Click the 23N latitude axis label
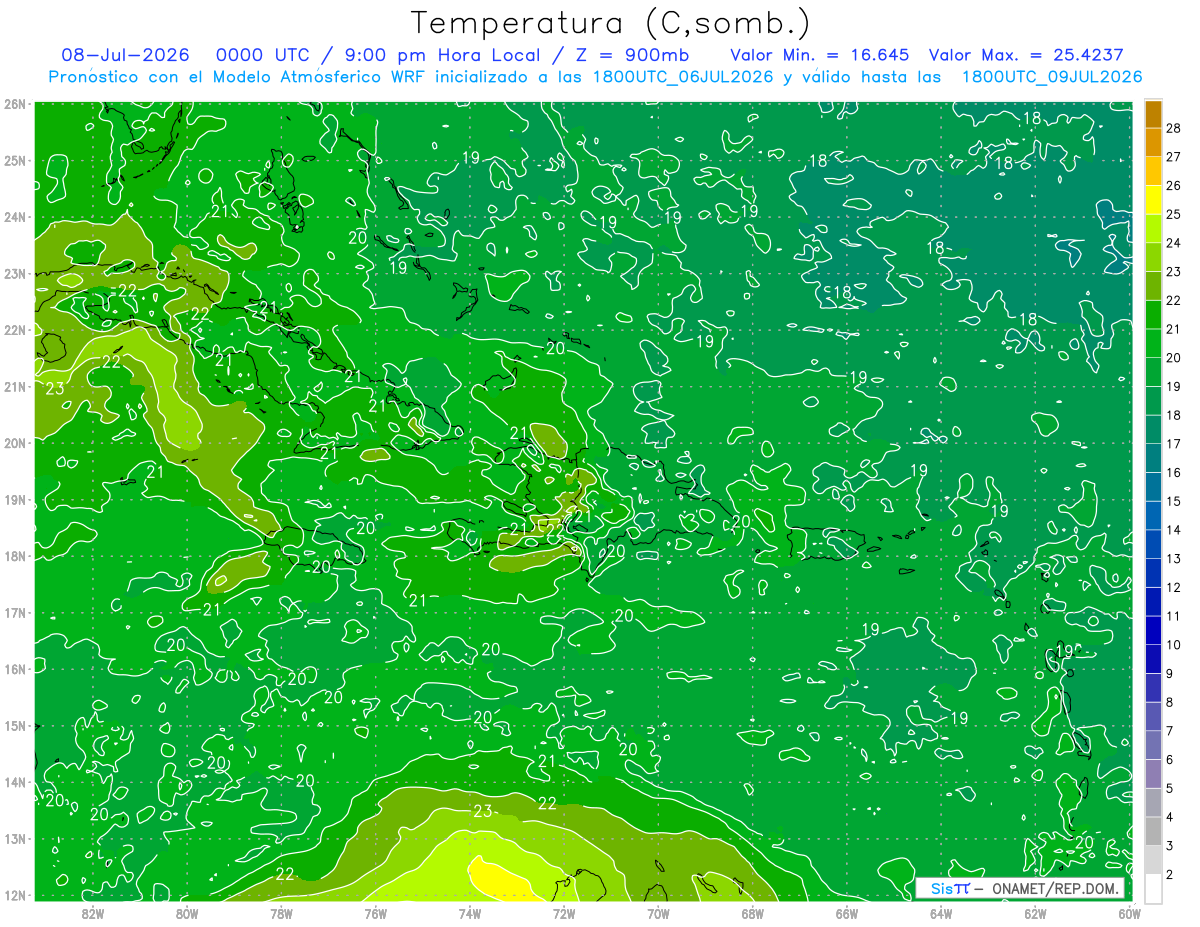Image resolution: width=1200 pixels, height=927 pixels. 14,273
